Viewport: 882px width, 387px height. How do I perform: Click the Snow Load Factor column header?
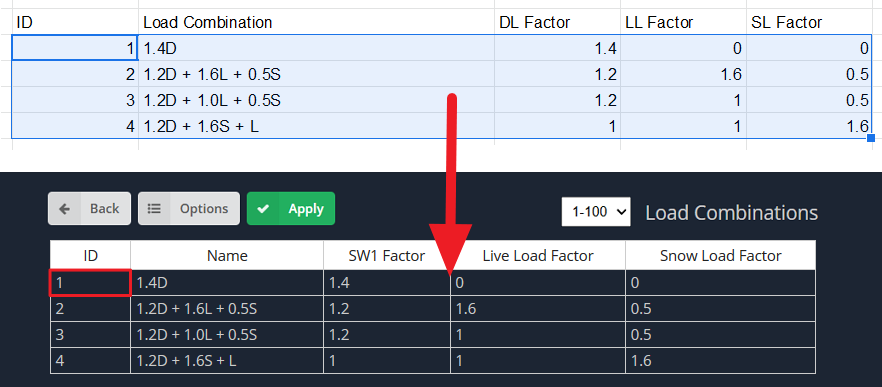point(721,255)
